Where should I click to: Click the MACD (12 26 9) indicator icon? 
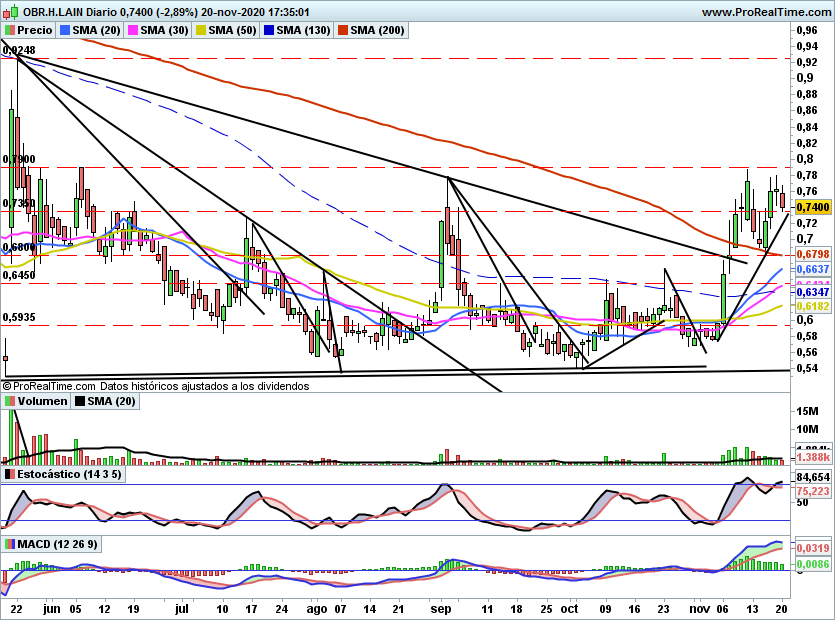click(x=10, y=544)
